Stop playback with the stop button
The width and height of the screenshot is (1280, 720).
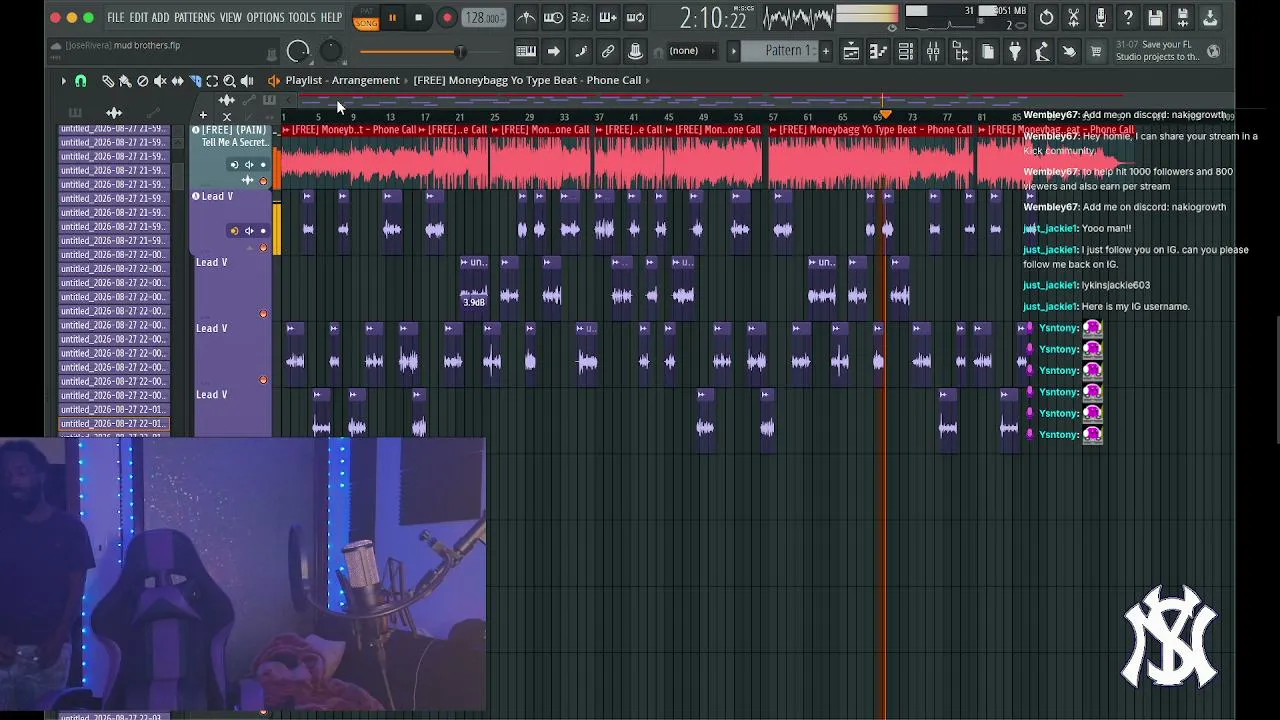pos(418,18)
